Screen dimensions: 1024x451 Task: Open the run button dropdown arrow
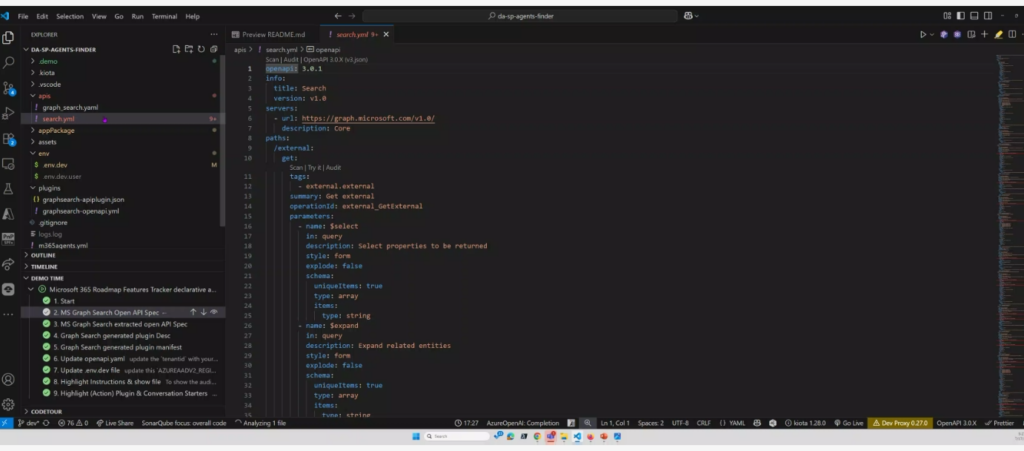click(x=931, y=35)
